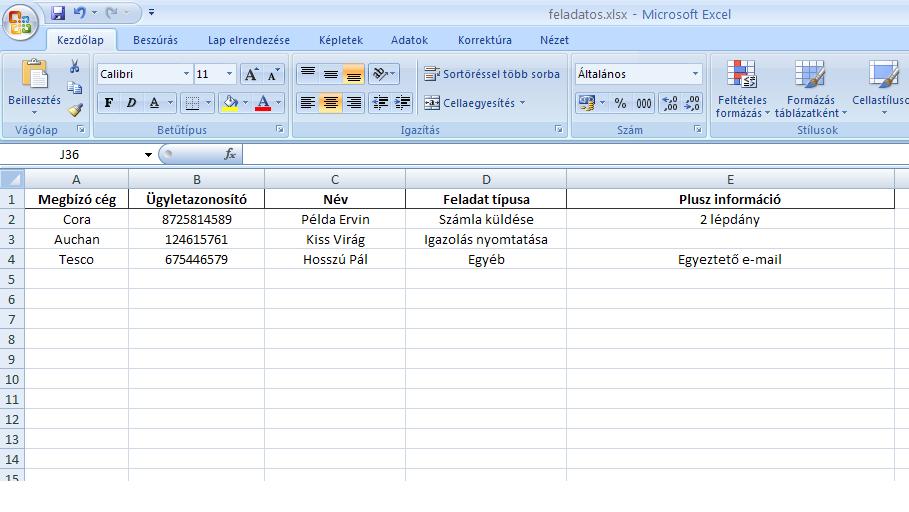Decrease the cell indent

380,103
